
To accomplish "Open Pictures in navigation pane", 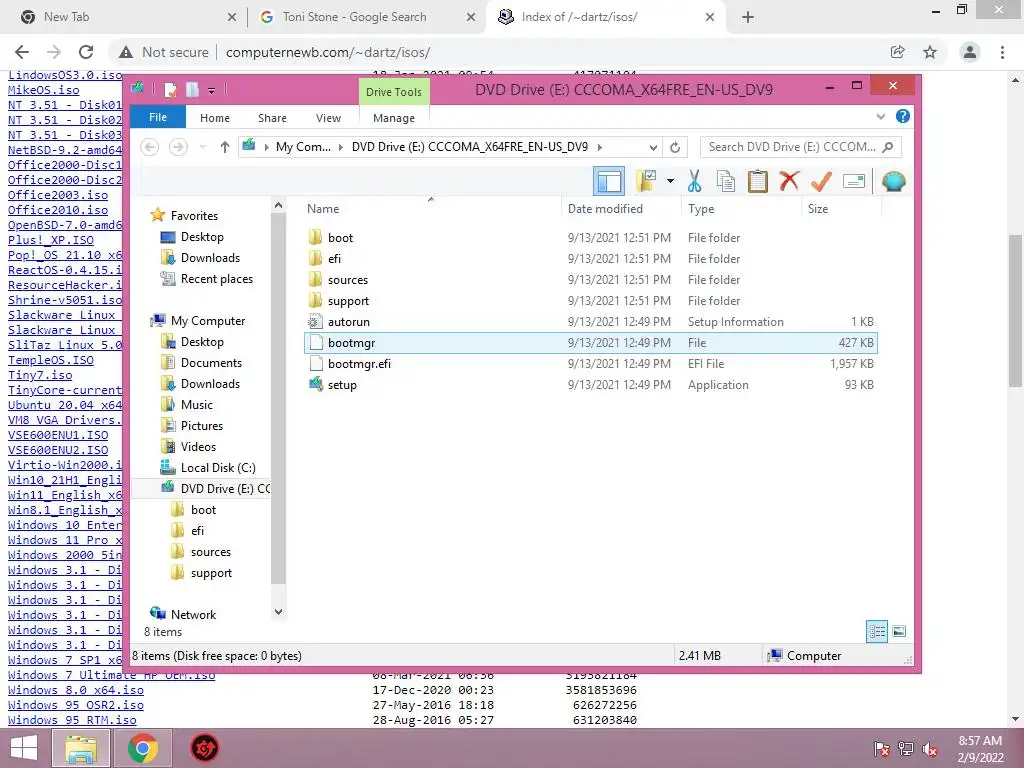I will click(x=202, y=426).
